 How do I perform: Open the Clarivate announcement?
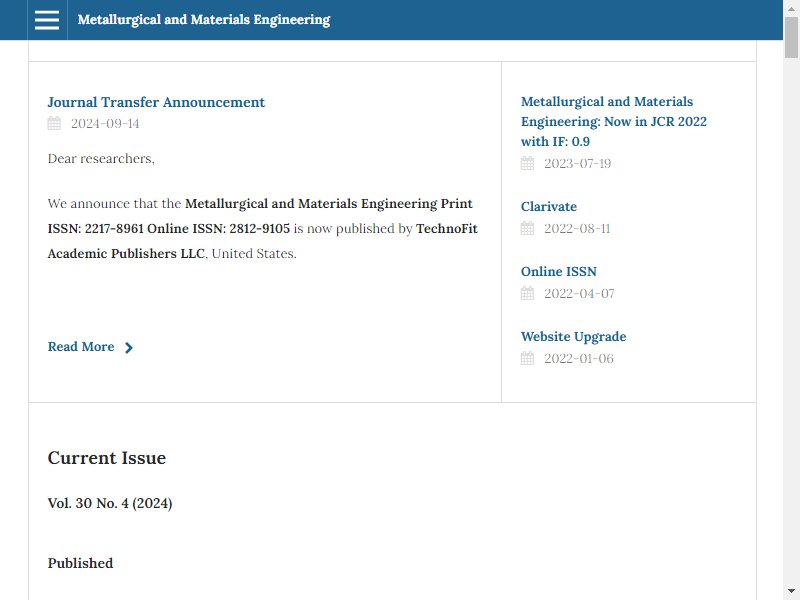549,207
